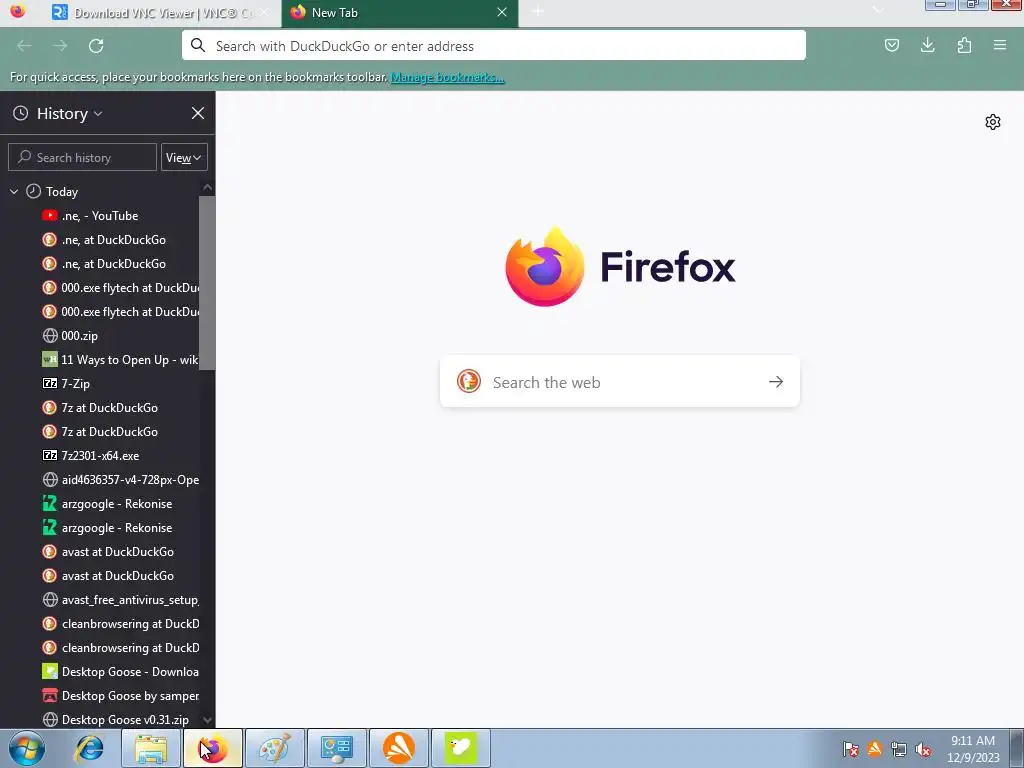Open 'Desktop Goose - Downloa' entry
This screenshot has width=1024, height=768.
[120, 672]
